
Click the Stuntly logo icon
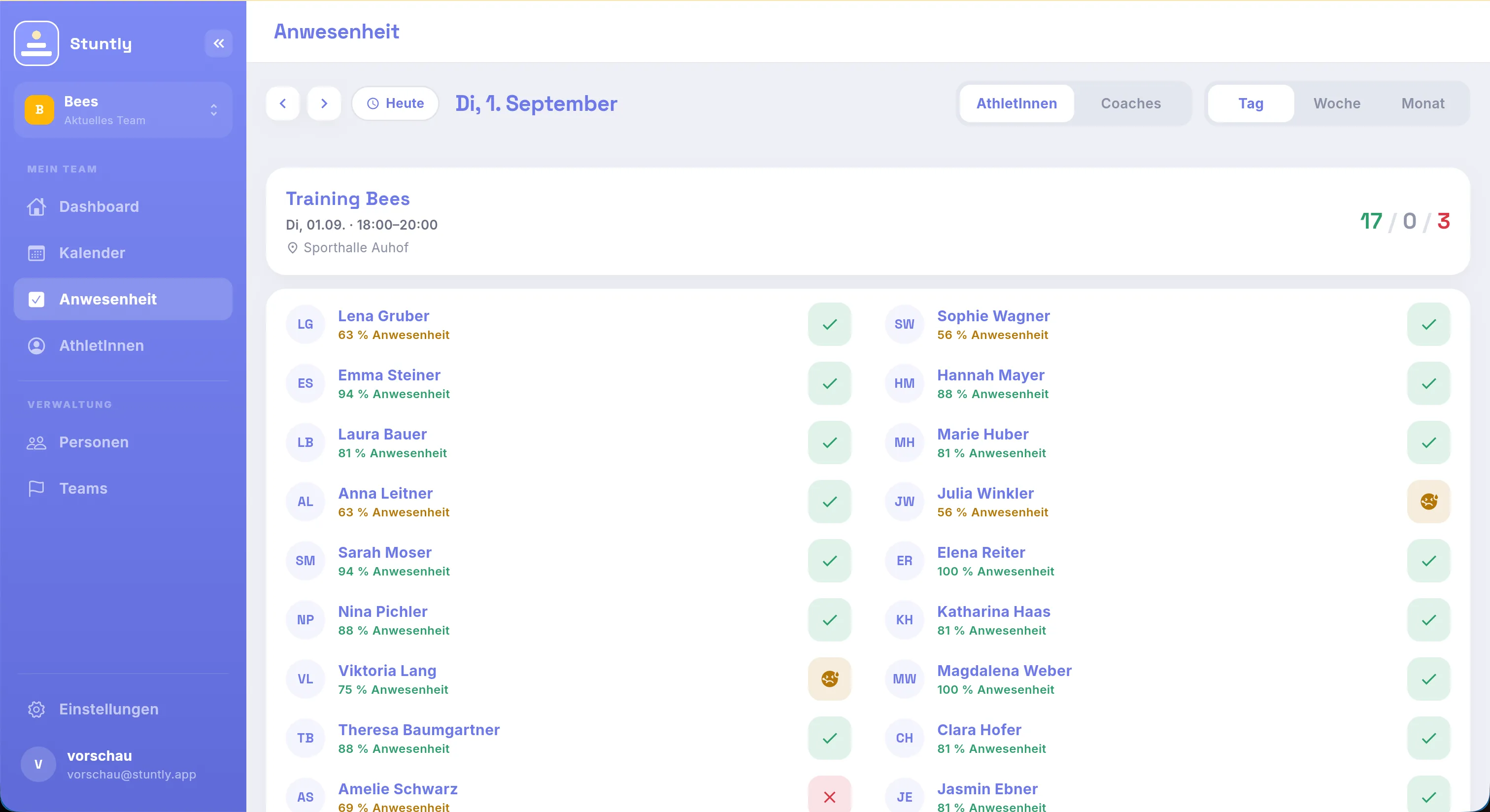pyautogui.click(x=36, y=43)
